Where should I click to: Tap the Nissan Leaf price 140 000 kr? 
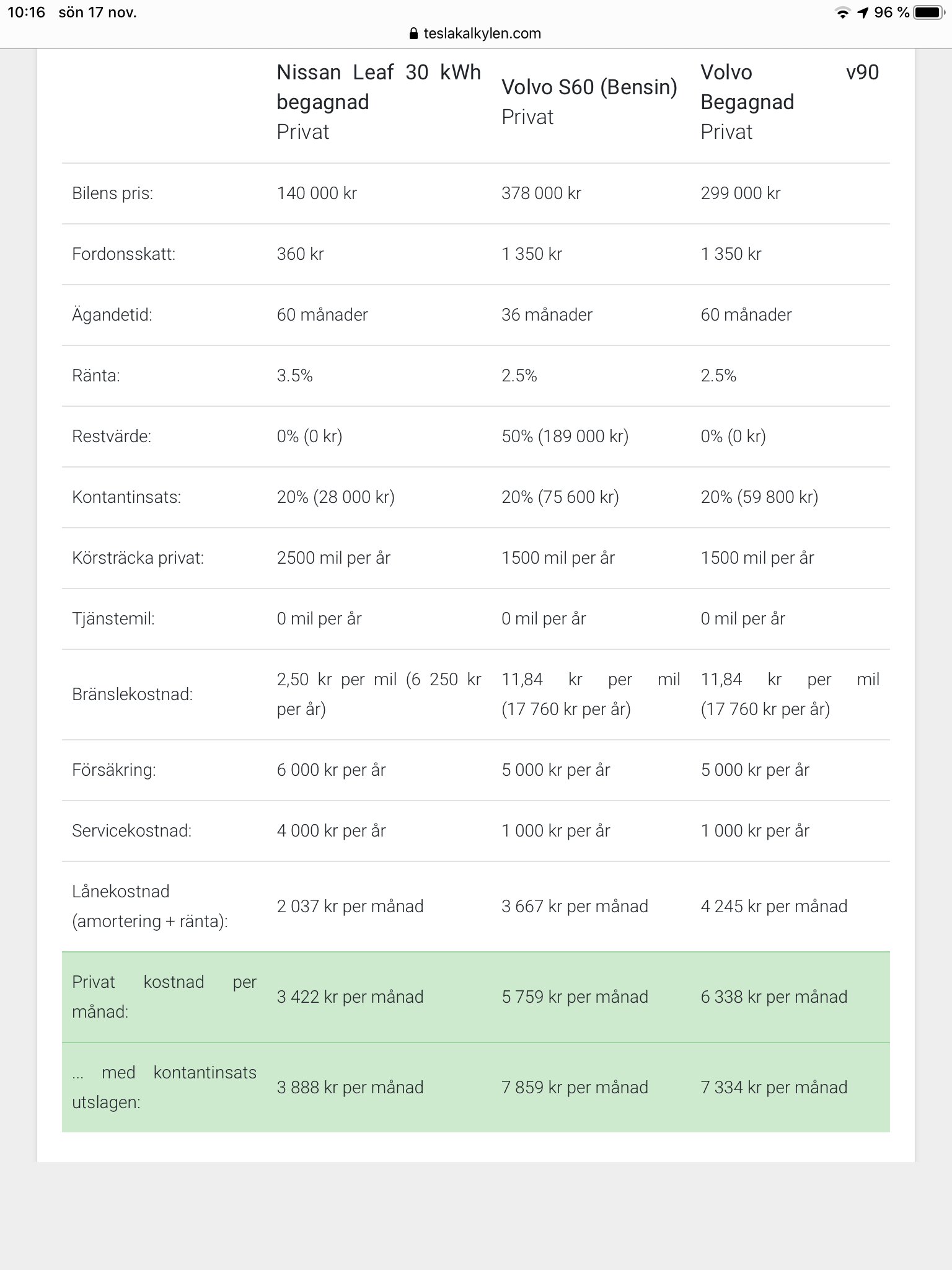(x=317, y=193)
